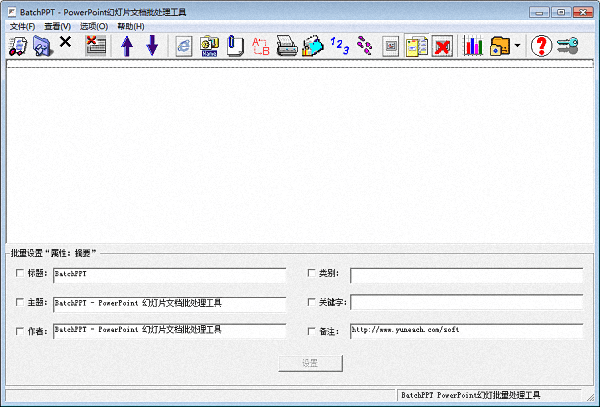The width and height of the screenshot is (600, 407).
Task: Click the add folder toolbar icon
Action: click(x=42, y=46)
